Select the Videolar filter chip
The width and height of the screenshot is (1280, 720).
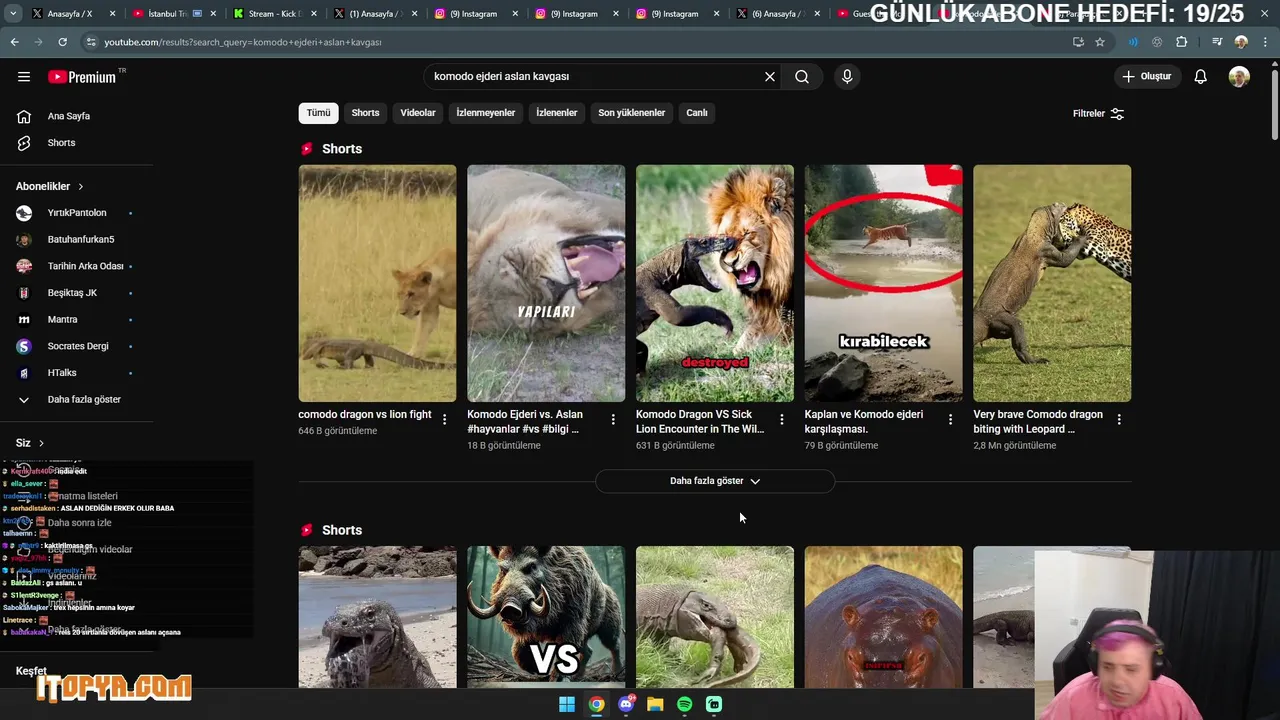(x=418, y=113)
